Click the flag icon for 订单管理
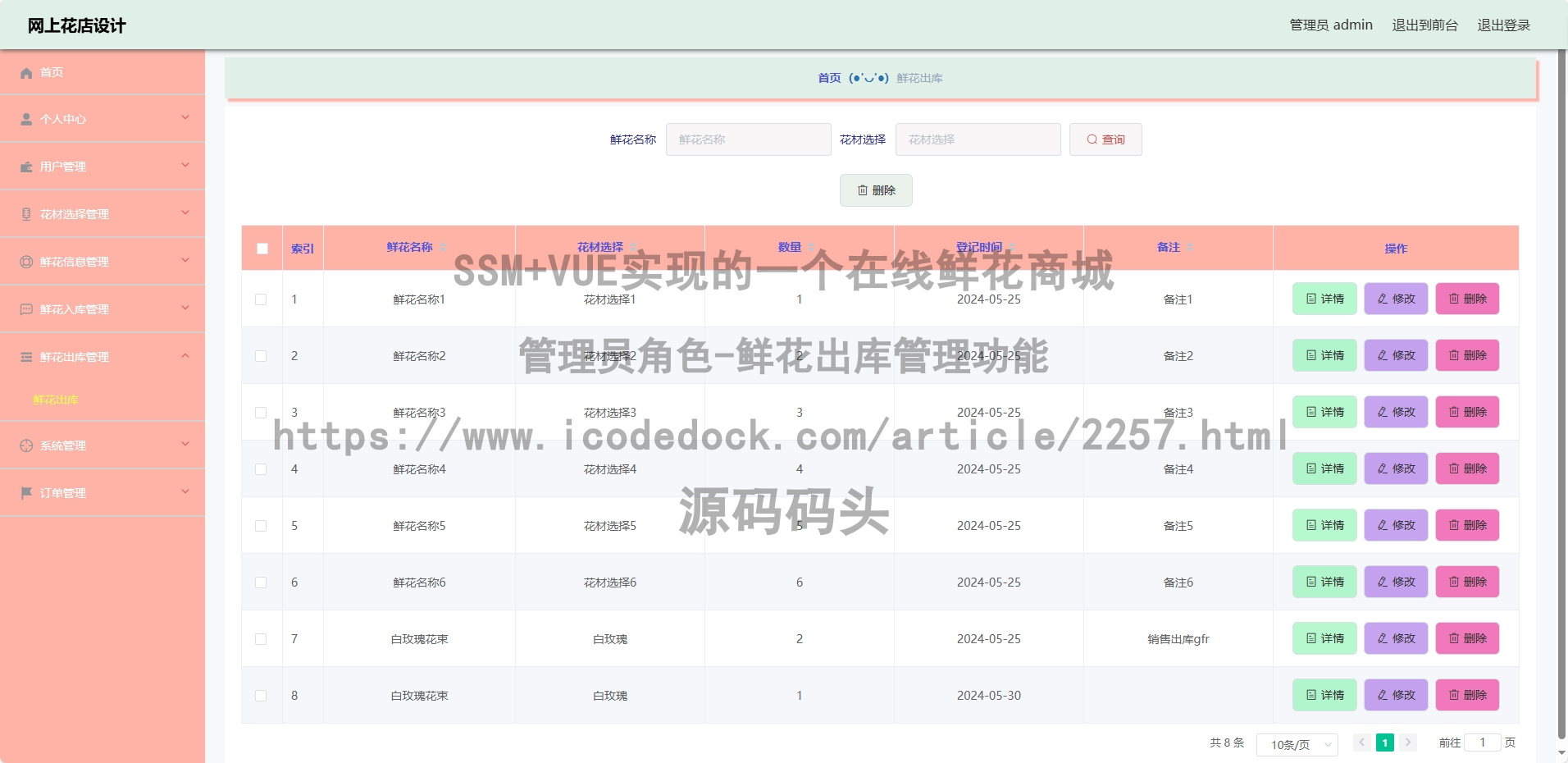 [x=26, y=494]
